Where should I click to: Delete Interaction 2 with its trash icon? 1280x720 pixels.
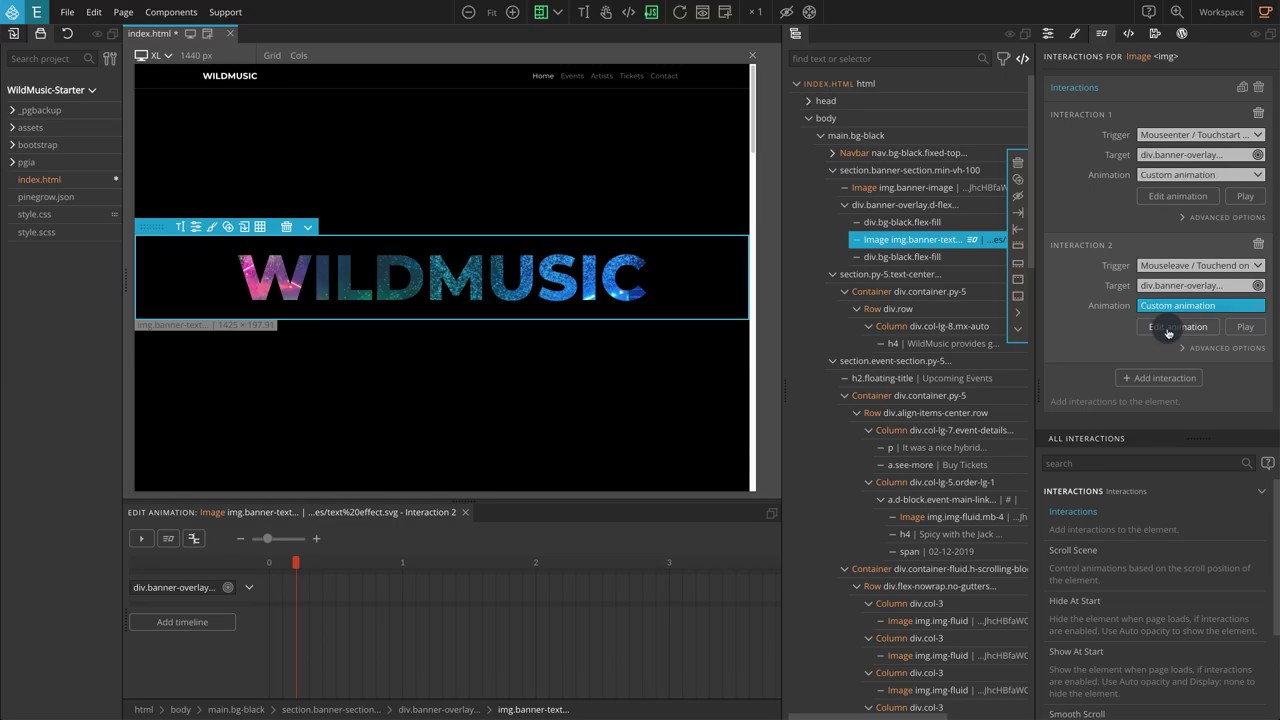pyautogui.click(x=1259, y=244)
